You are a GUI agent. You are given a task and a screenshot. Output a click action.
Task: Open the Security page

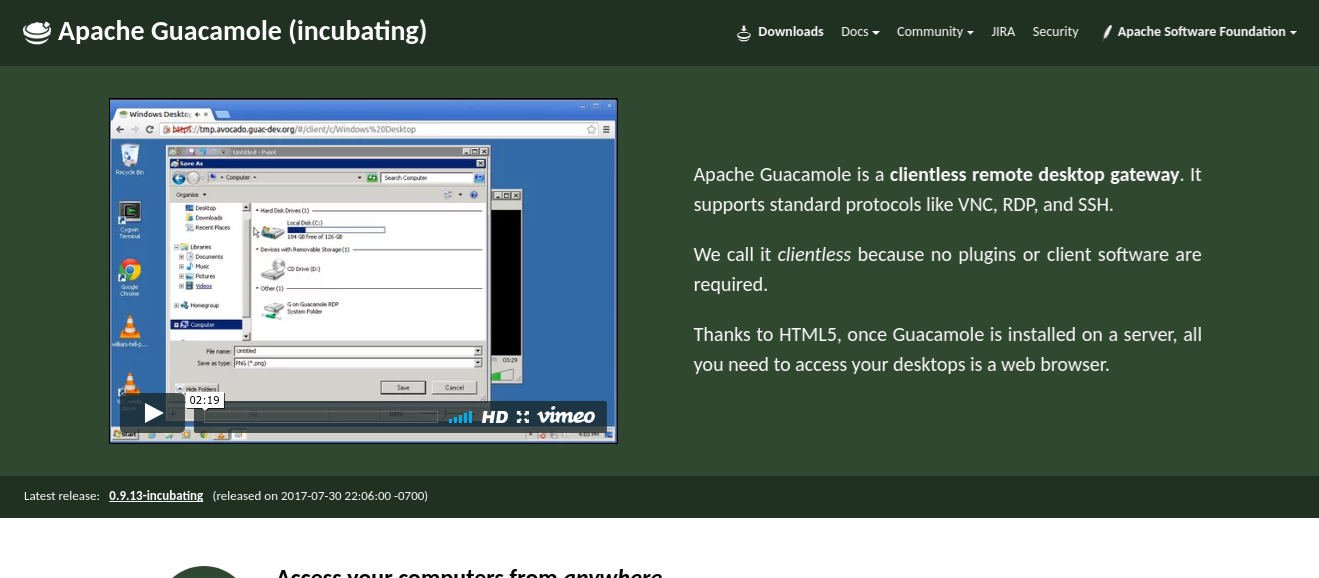click(1055, 32)
